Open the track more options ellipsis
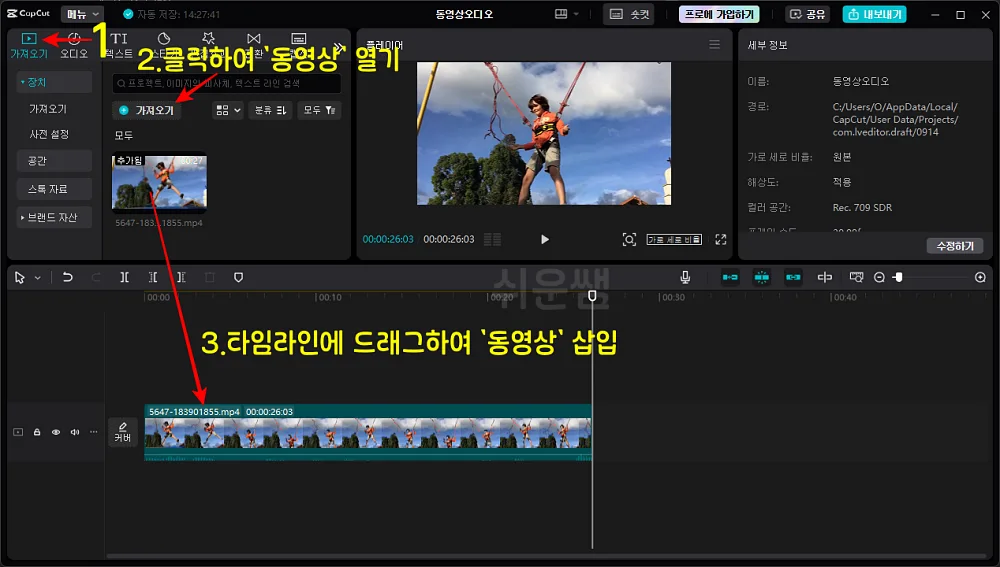This screenshot has width=1000, height=567. coord(94,432)
